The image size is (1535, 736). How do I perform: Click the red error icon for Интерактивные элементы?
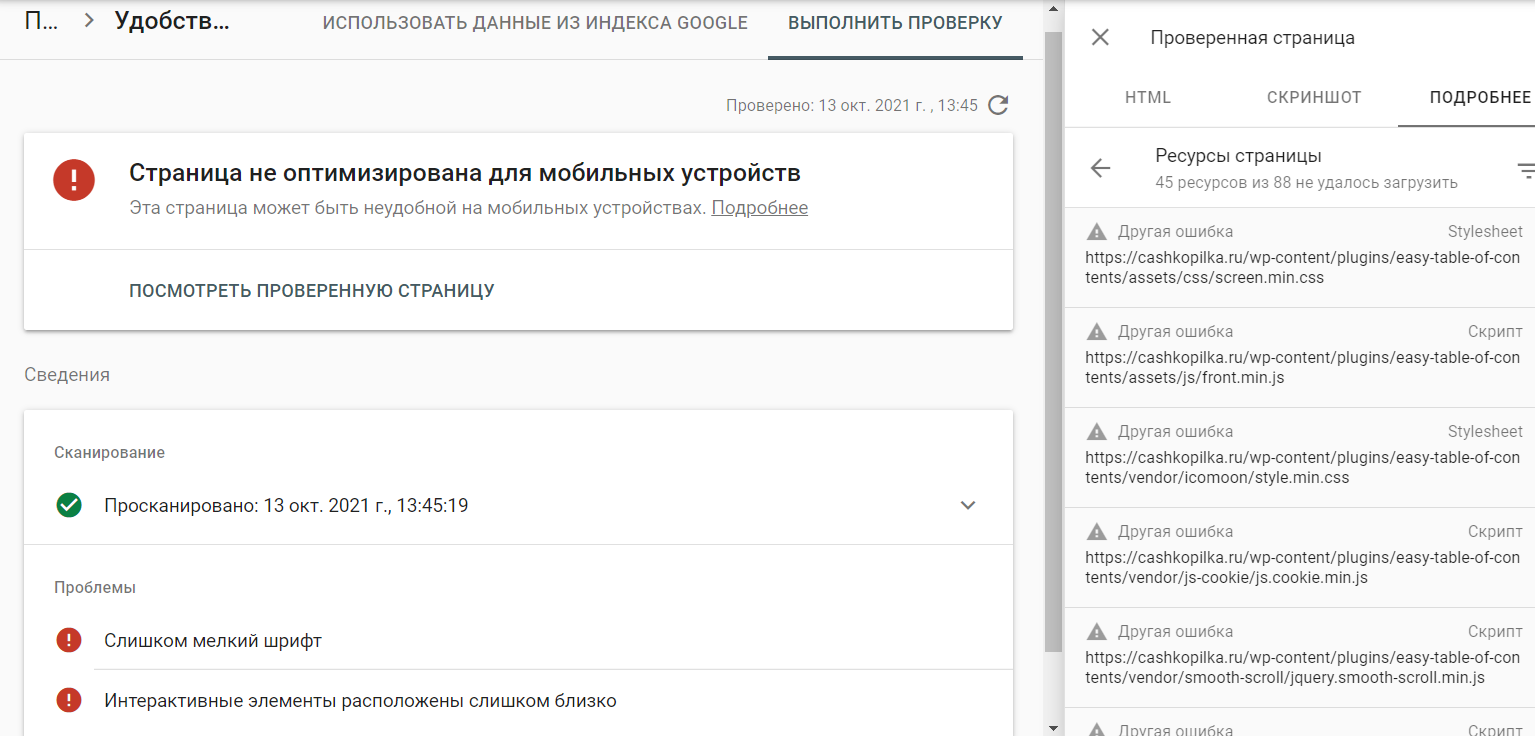pyautogui.click(x=69, y=700)
